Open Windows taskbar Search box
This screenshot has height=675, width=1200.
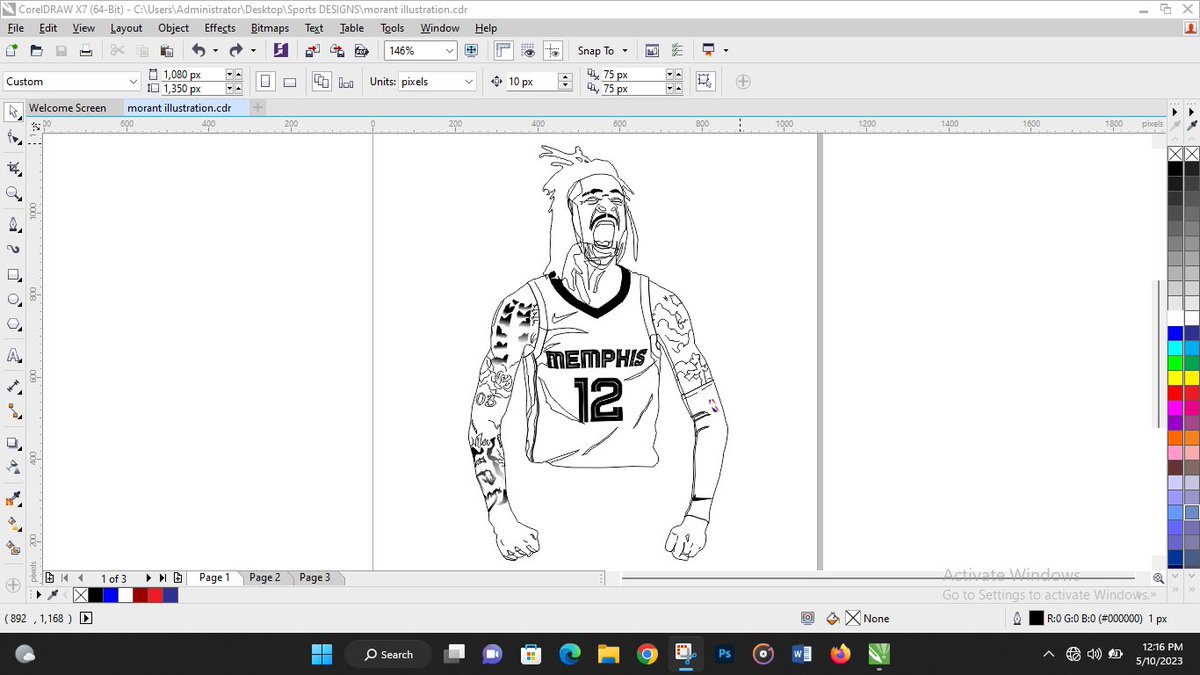pos(388,654)
